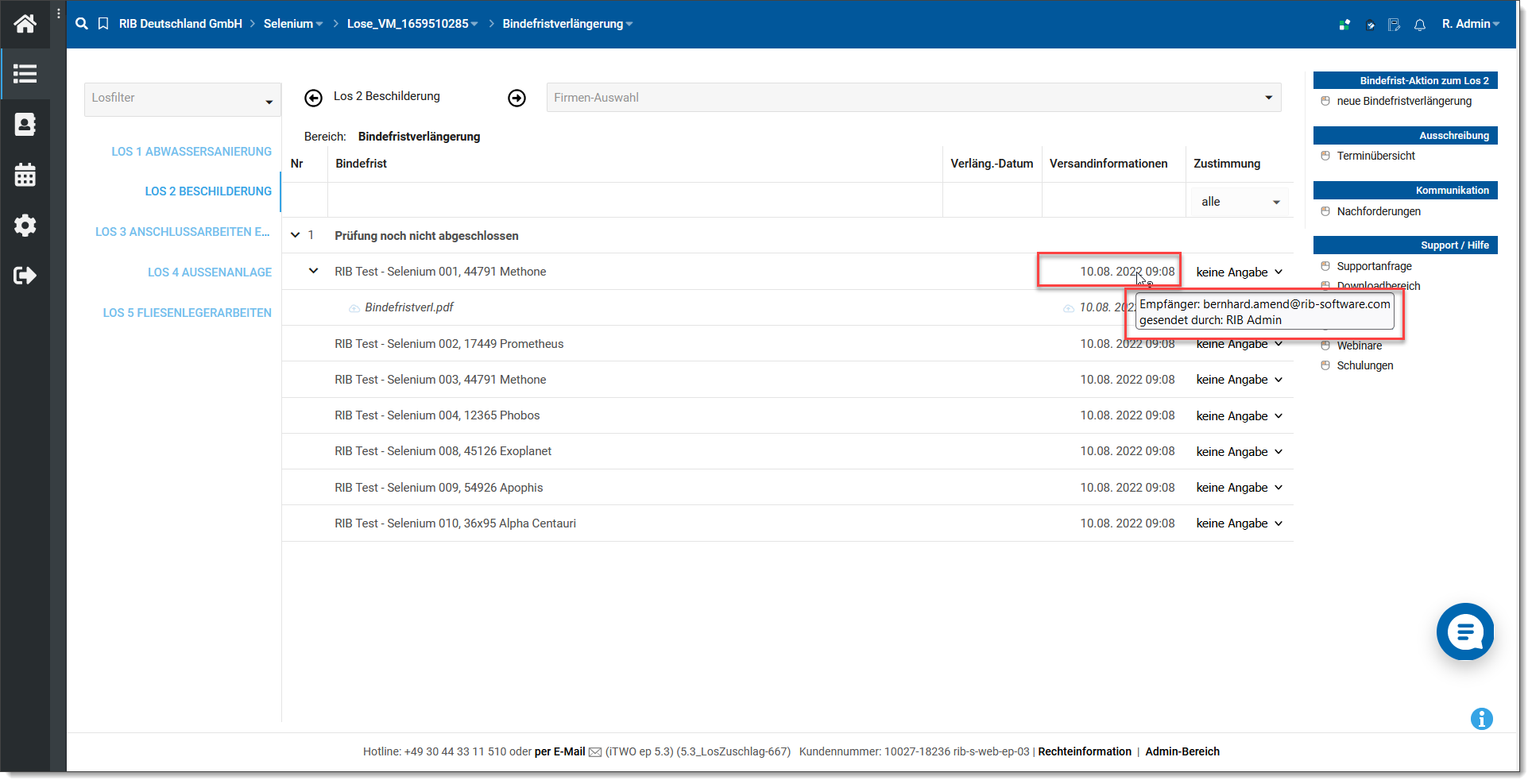This screenshot has width=1532, height=784.
Task: Click neue Bindefristverlängerung link
Action: pyautogui.click(x=1404, y=101)
